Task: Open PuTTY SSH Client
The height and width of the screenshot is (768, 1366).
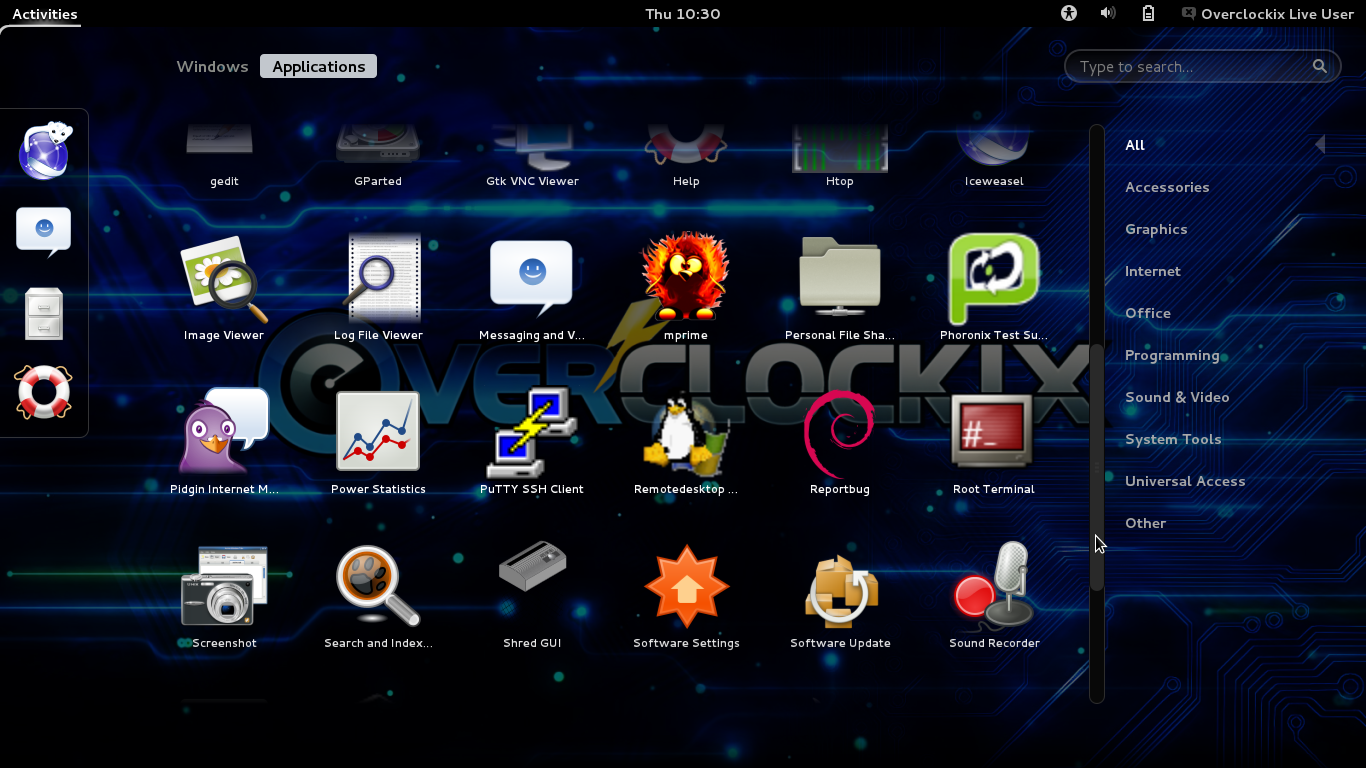Action: click(532, 442)
